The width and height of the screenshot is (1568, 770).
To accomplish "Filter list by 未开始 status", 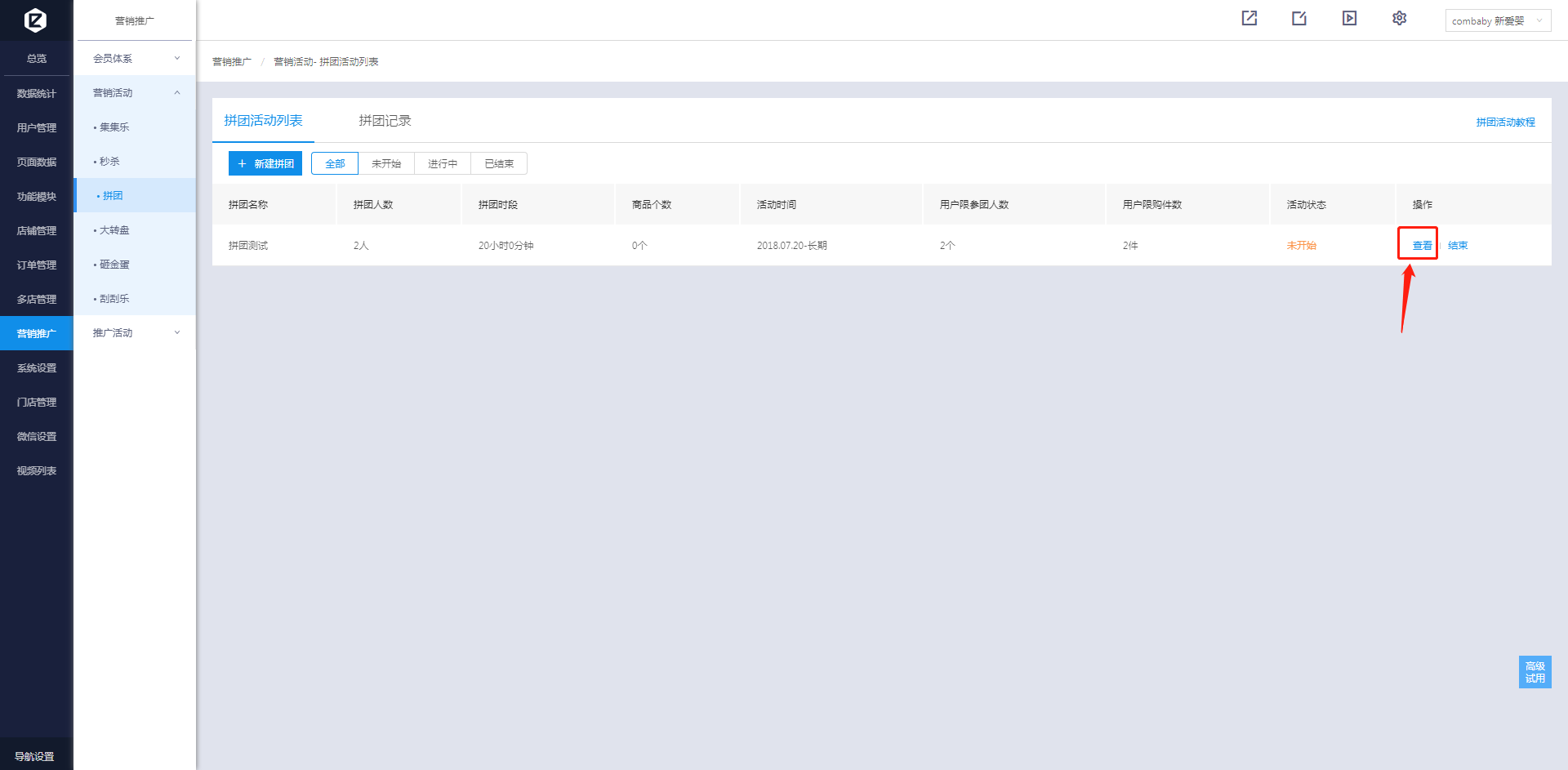I will click(386, 164).
